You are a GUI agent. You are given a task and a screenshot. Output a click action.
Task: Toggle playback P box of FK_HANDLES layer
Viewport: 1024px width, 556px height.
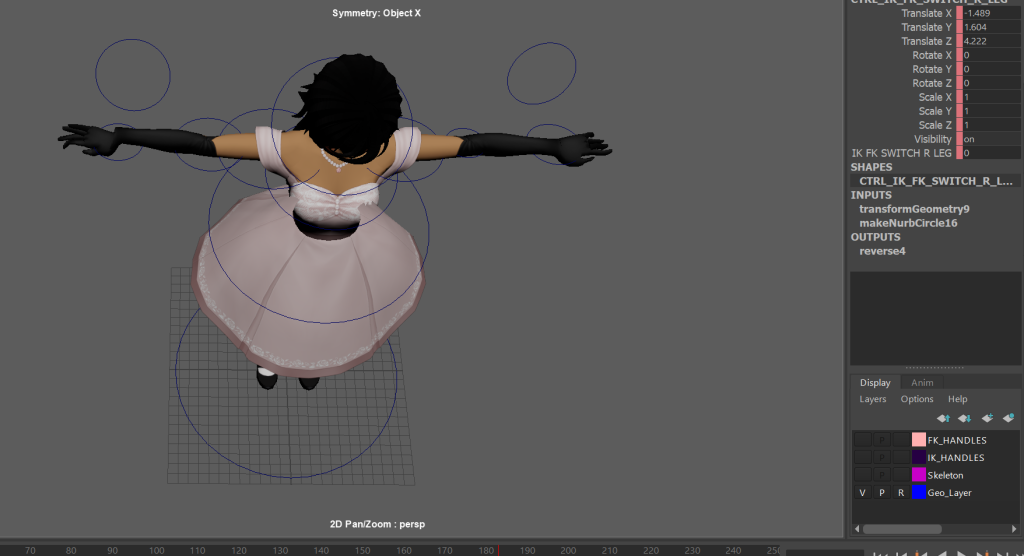tap(882, 440)
